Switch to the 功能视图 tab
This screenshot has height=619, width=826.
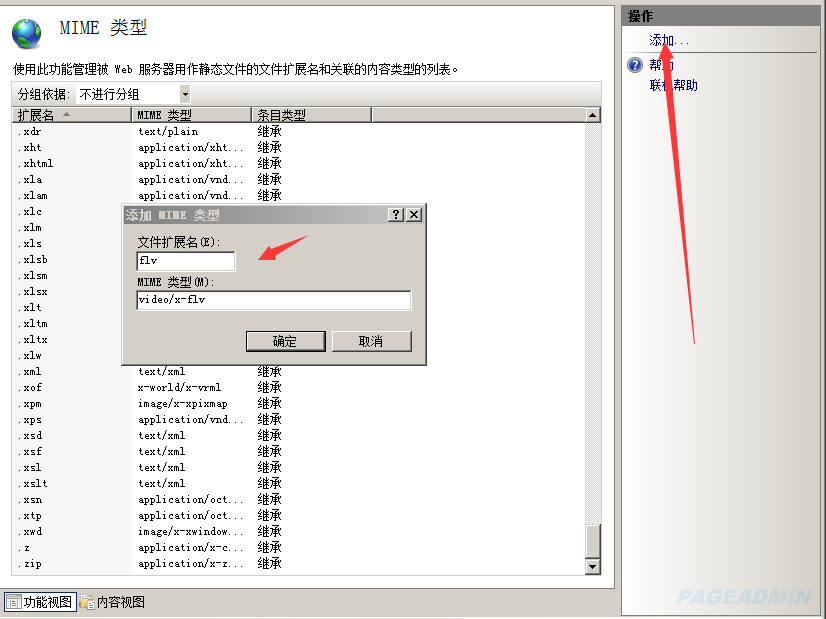coord(41,602)
